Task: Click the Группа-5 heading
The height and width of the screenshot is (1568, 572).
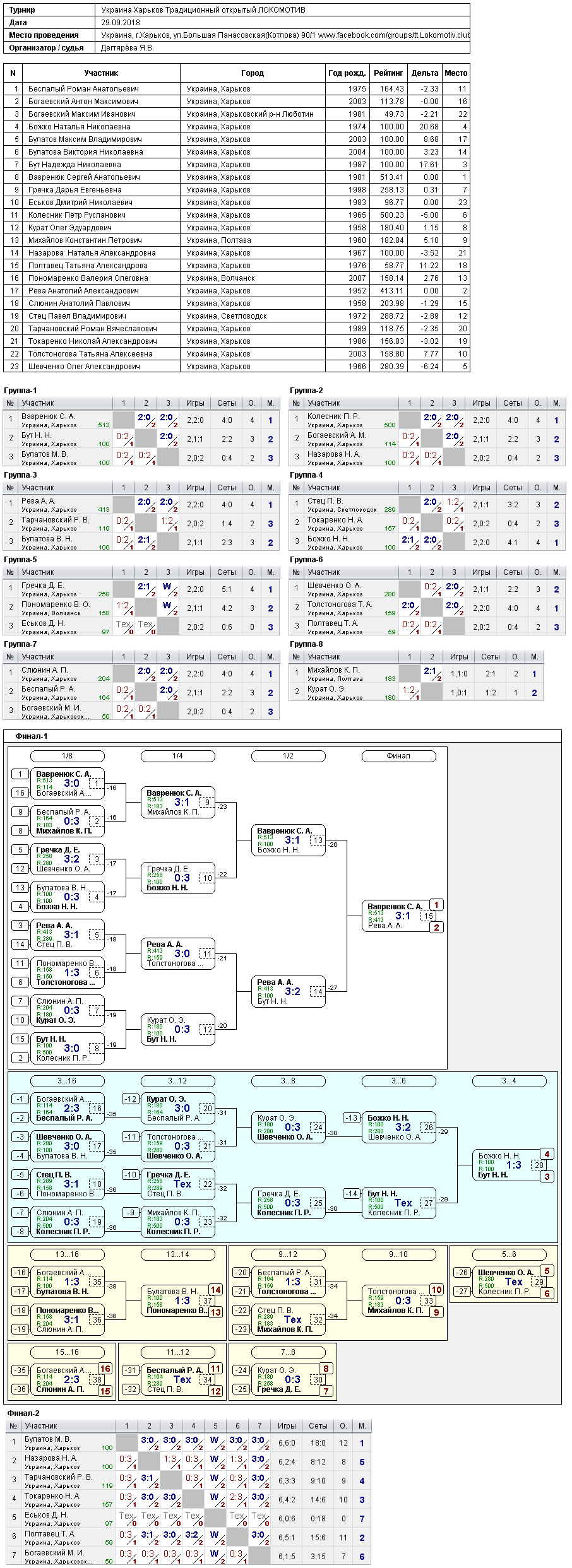Action: 20,560
